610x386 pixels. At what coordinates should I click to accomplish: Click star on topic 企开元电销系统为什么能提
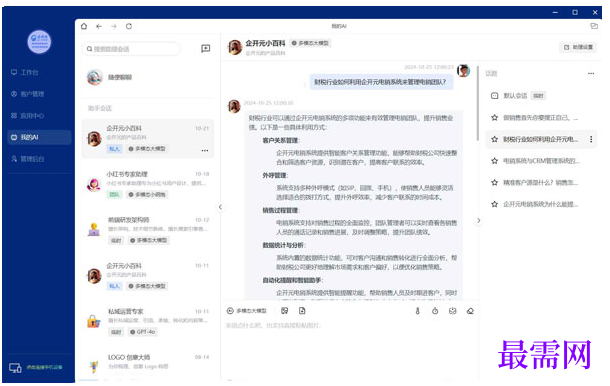494,204
